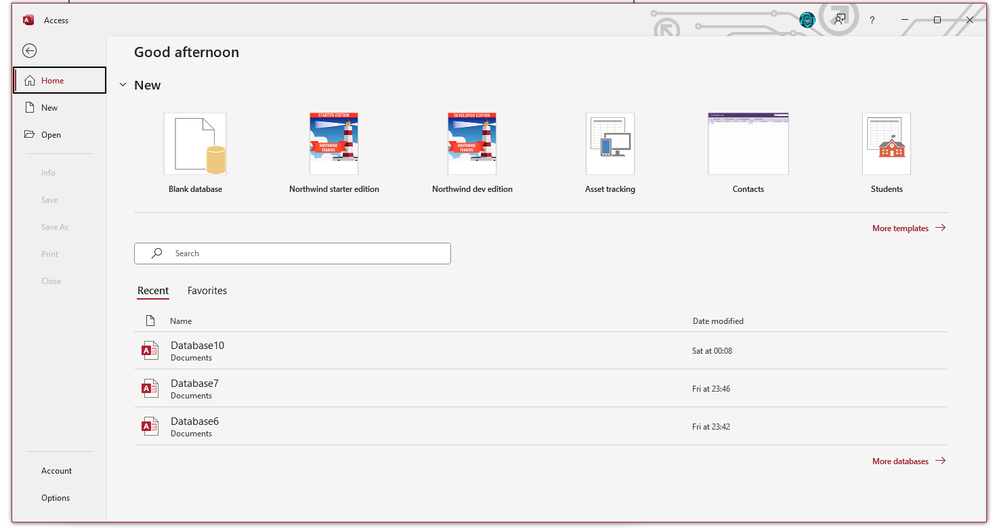Click the Search input field
Image resolution: width=999 pixels, height=528 pixels.
tap(292, 253)
